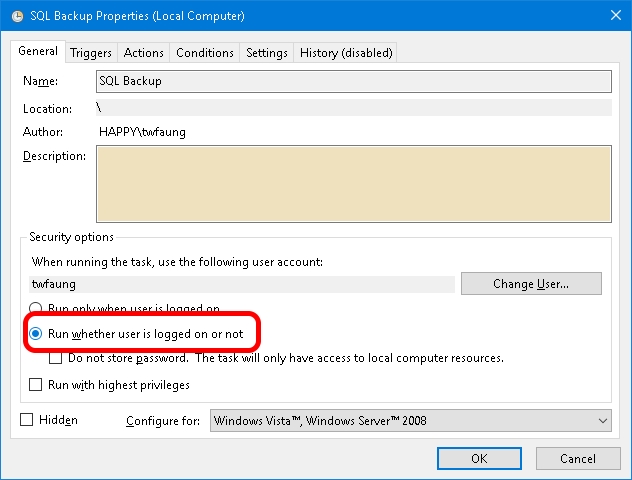Switch to the Conditions tab

(205, 53)
